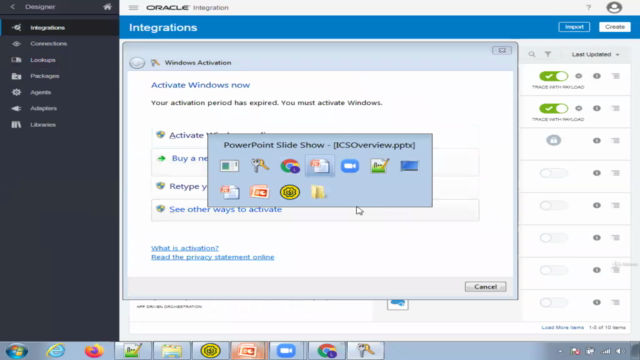Select desktop icon in task switcher
Screen dimensions: 640x360
coord(409,166)
